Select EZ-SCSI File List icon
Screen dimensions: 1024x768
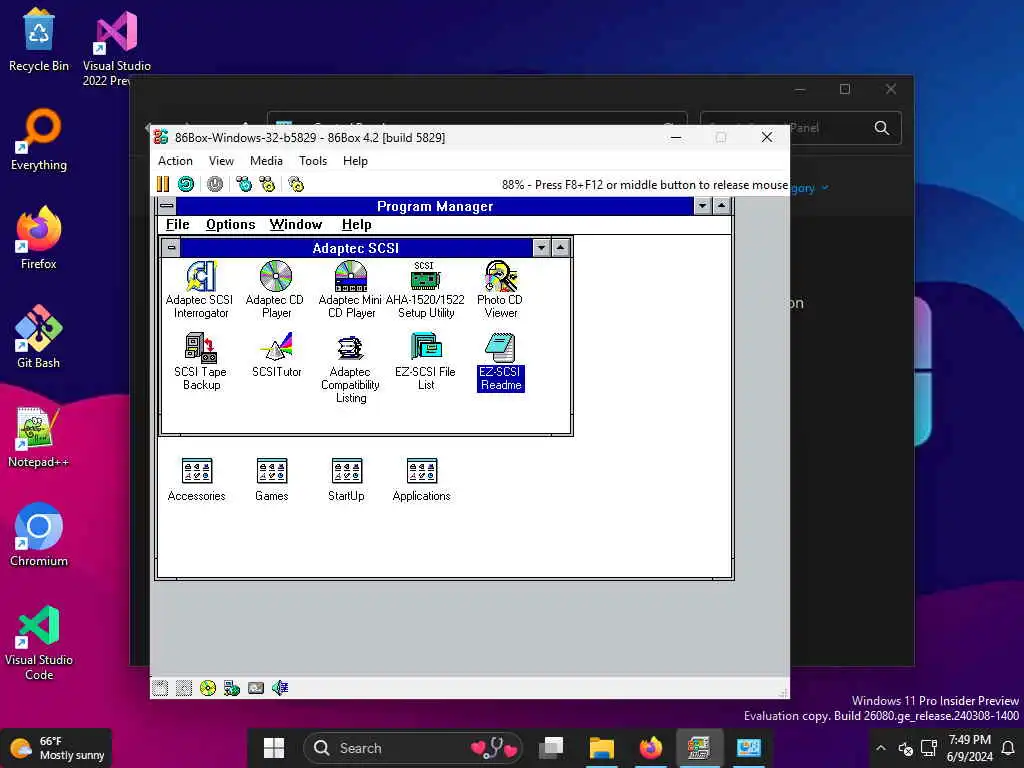425,361
